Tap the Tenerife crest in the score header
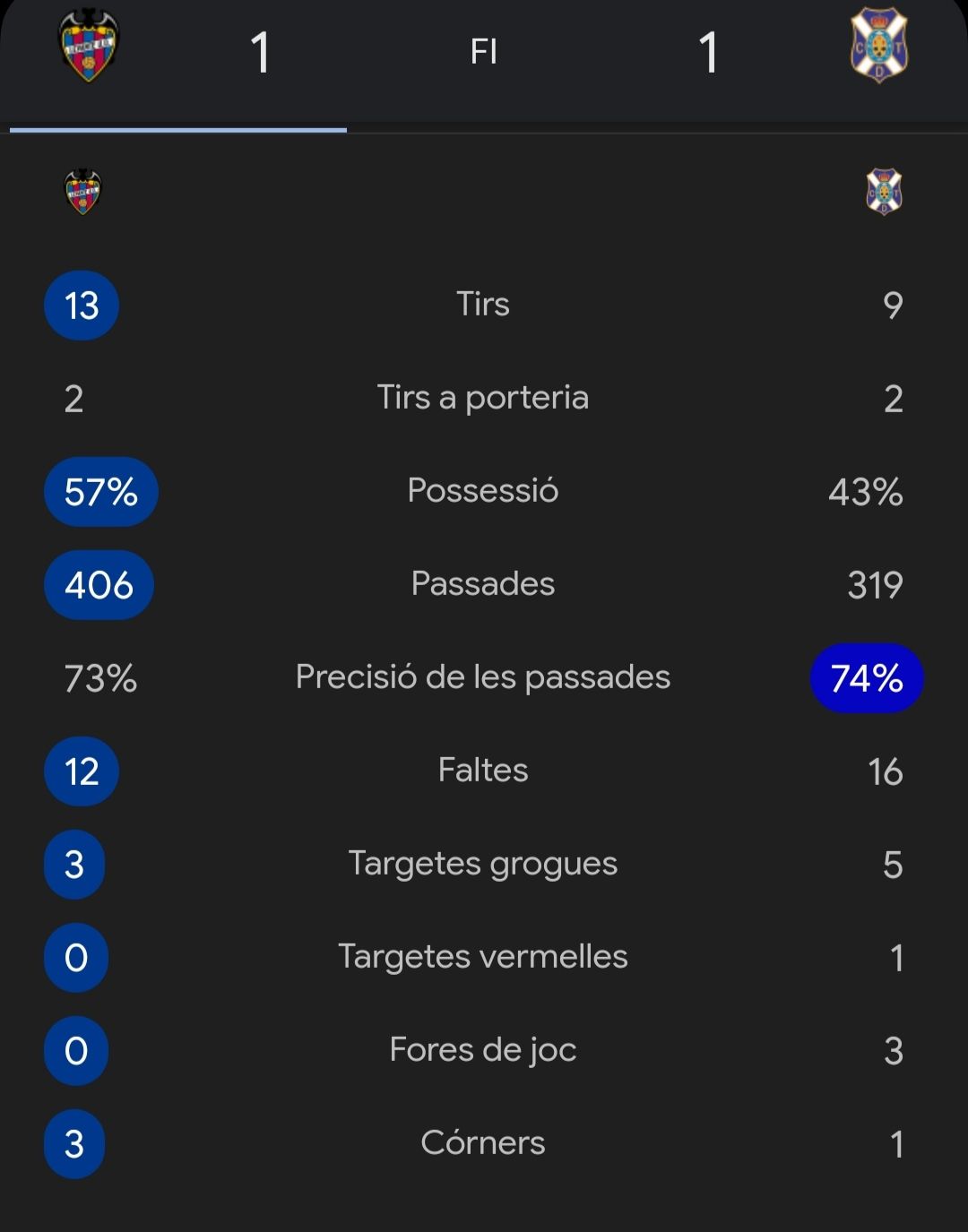Viewport: 968px width, 1232px height. click(879, 46)
